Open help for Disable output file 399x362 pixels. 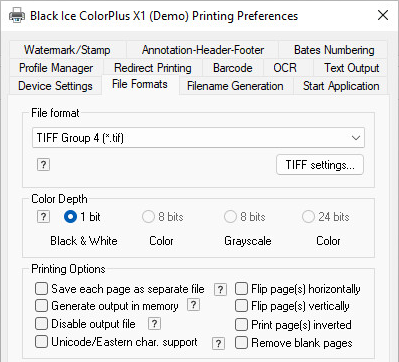point(154,323)
